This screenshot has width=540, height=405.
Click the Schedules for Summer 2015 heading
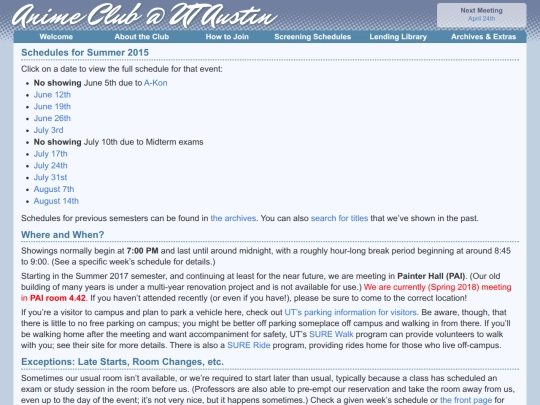click(x=85, y=53)
